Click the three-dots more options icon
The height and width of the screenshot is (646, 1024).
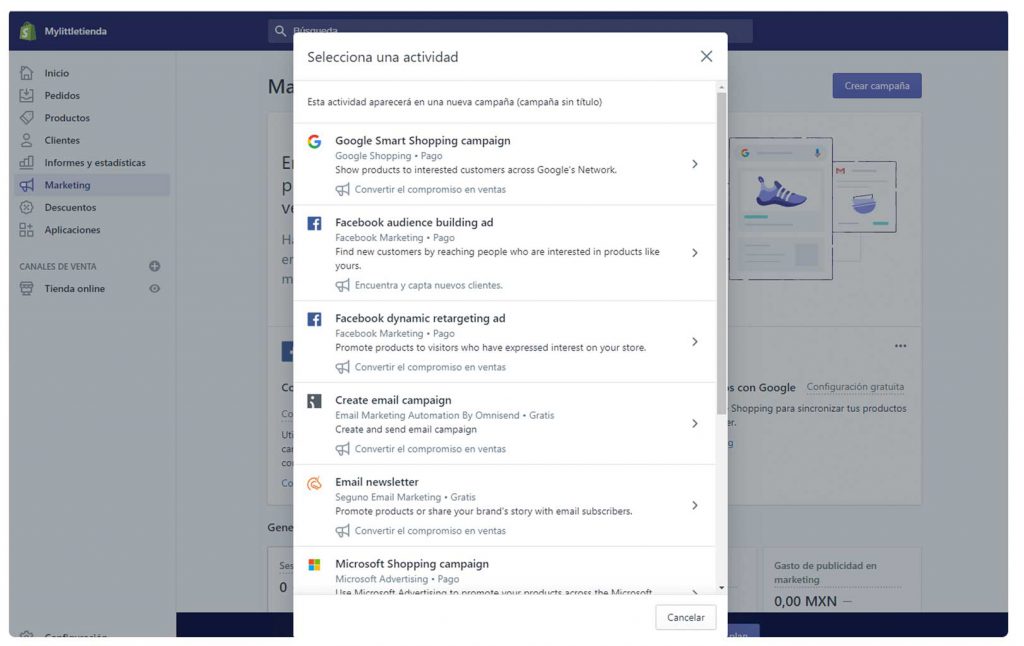(901, 346)
